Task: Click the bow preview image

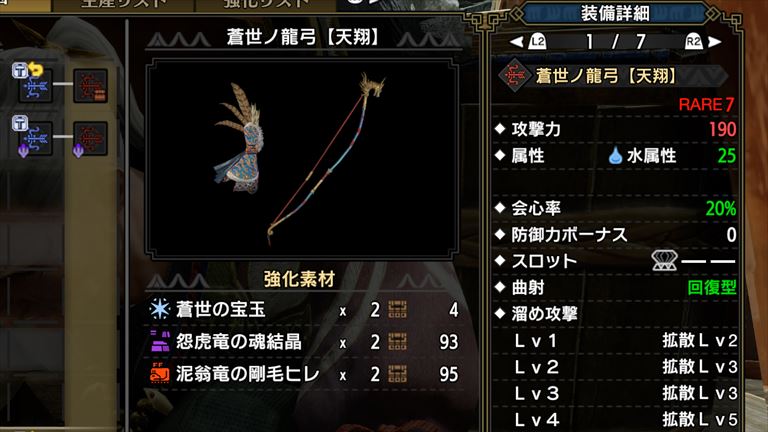Action: (x=302, y=158)
